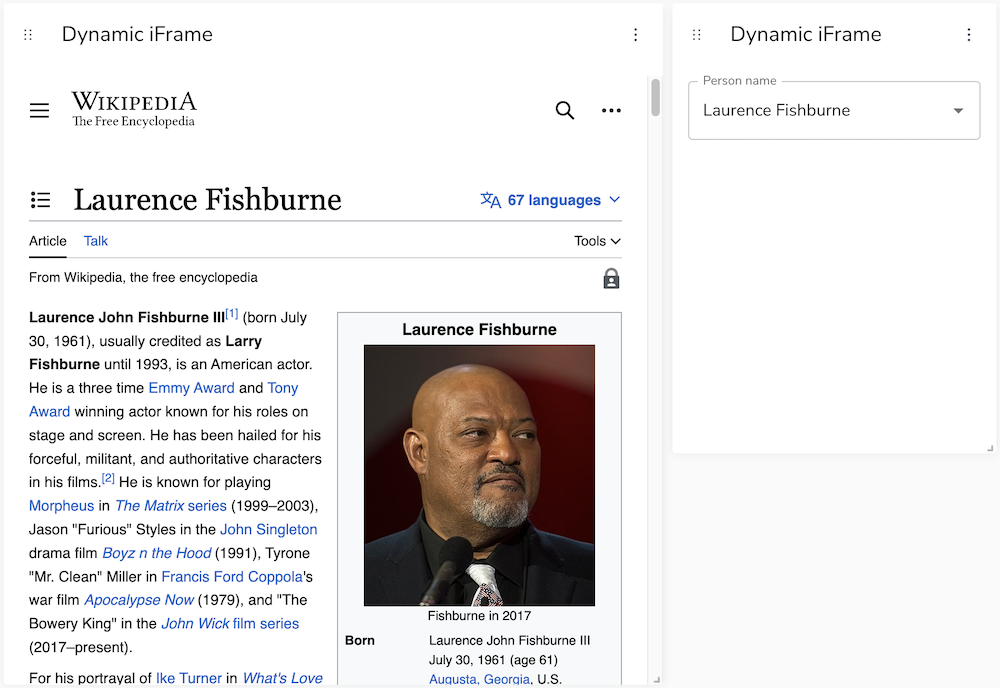1000x688 pixels.
Task: Open right Dynamic iFrame panel options menu
Action: pos(969,34)
